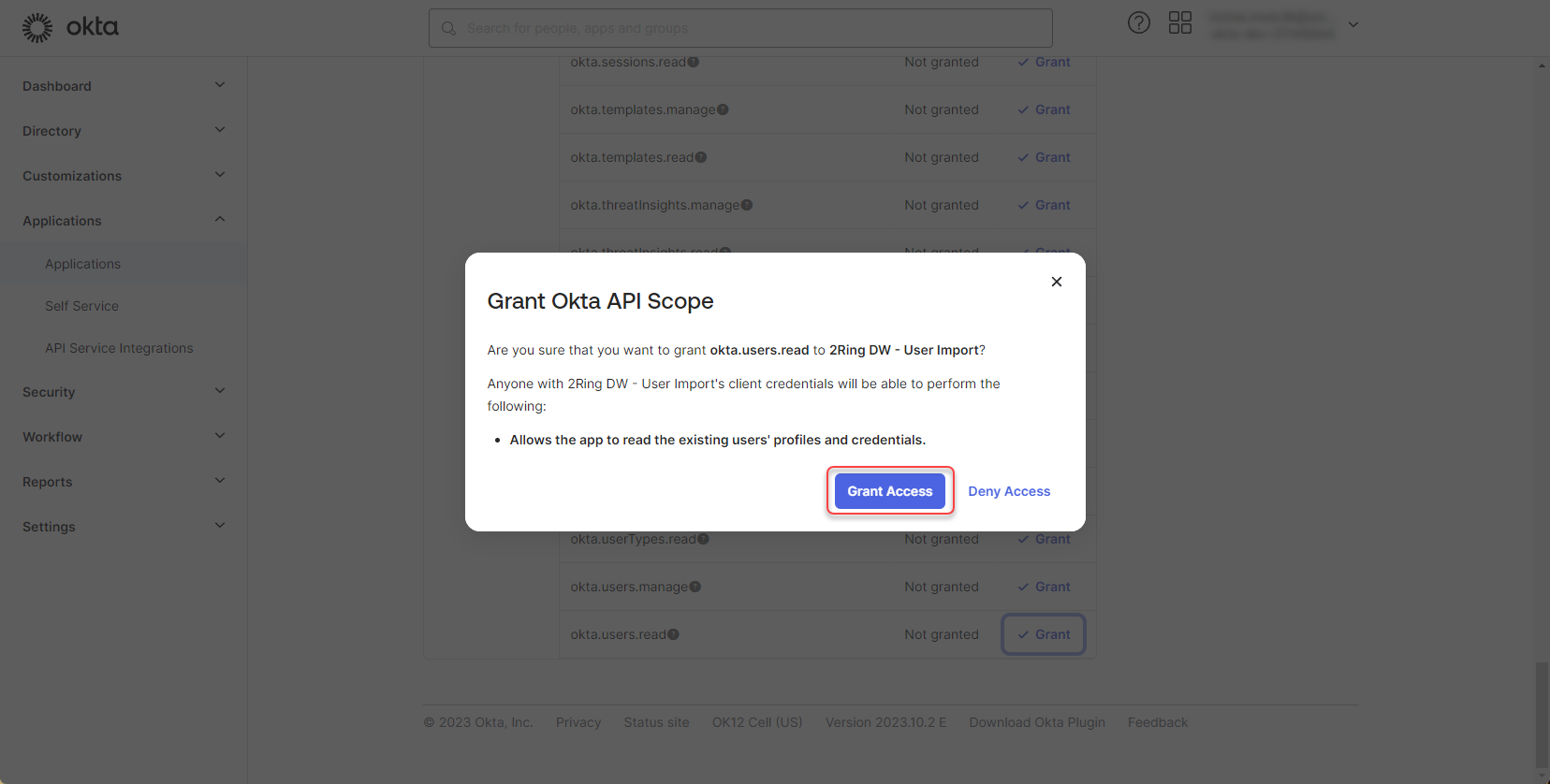Viewport: 1550px width, 784px height.
Task: Click the Okta logo icon
Action: (37, 28)
